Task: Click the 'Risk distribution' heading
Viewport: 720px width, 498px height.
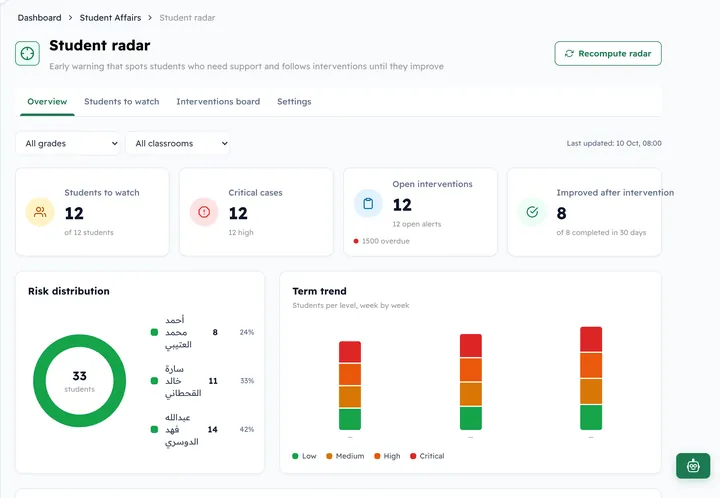Action: tap(69, 291)
